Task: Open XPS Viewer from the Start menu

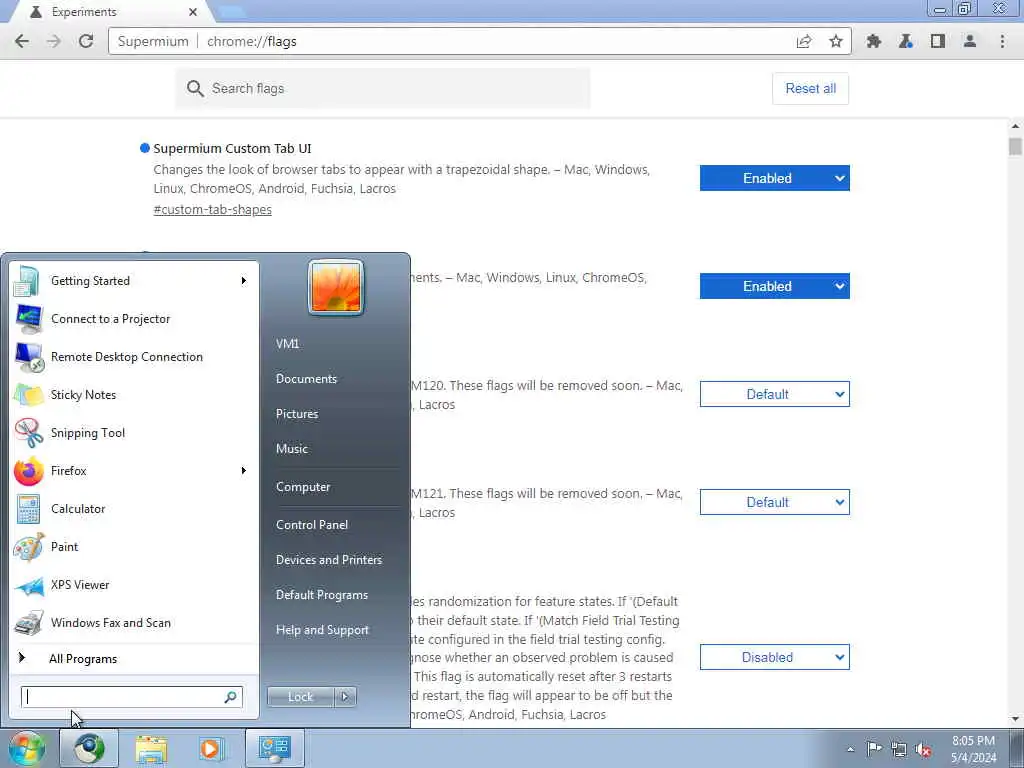Action: click(x=134, y=584)
